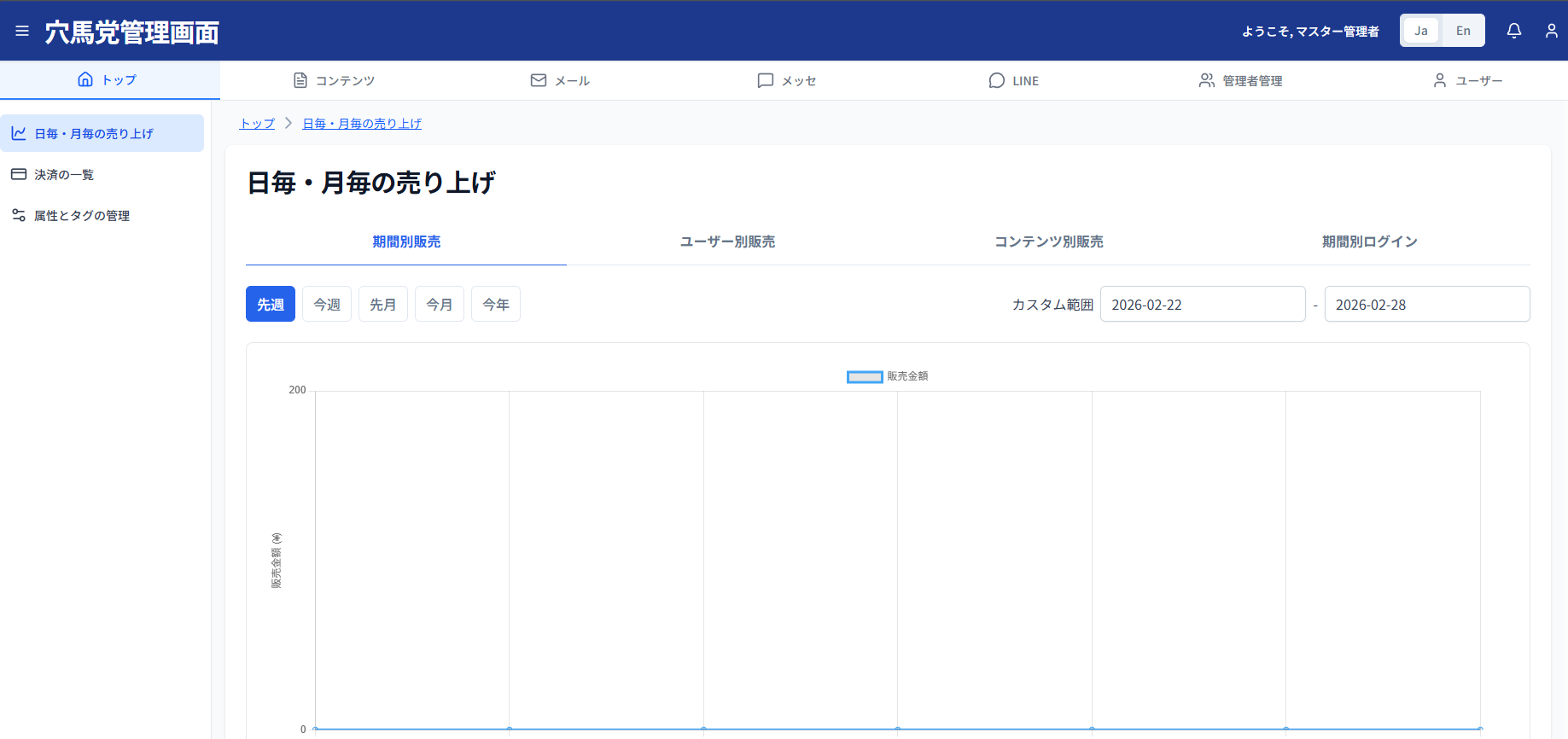Click the notification bell icon
Image resolution: width=1568 pixels, height=739 pixels.
click(1513, 31)
